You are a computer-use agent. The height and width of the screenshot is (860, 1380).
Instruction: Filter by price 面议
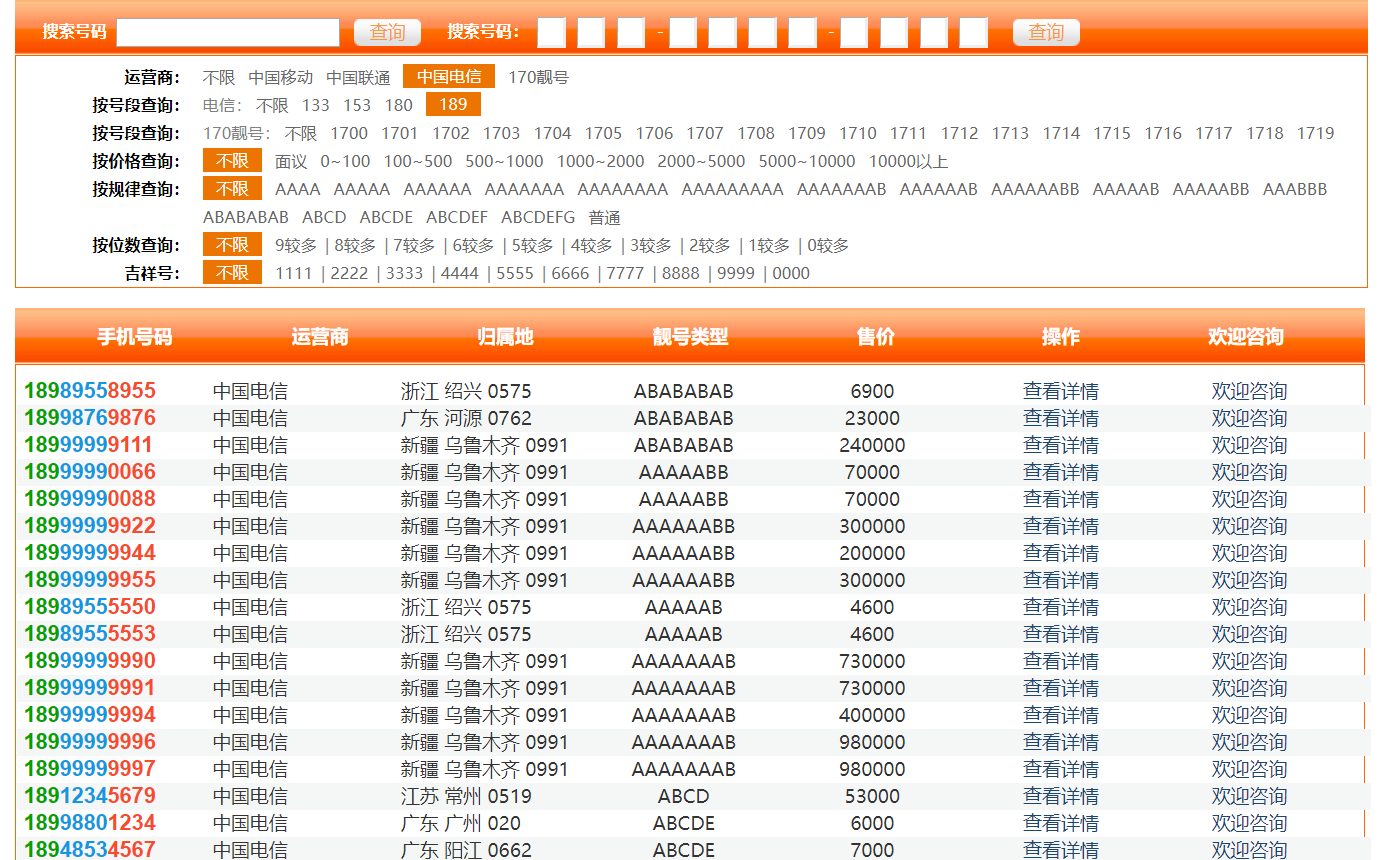tap(291, 161)
